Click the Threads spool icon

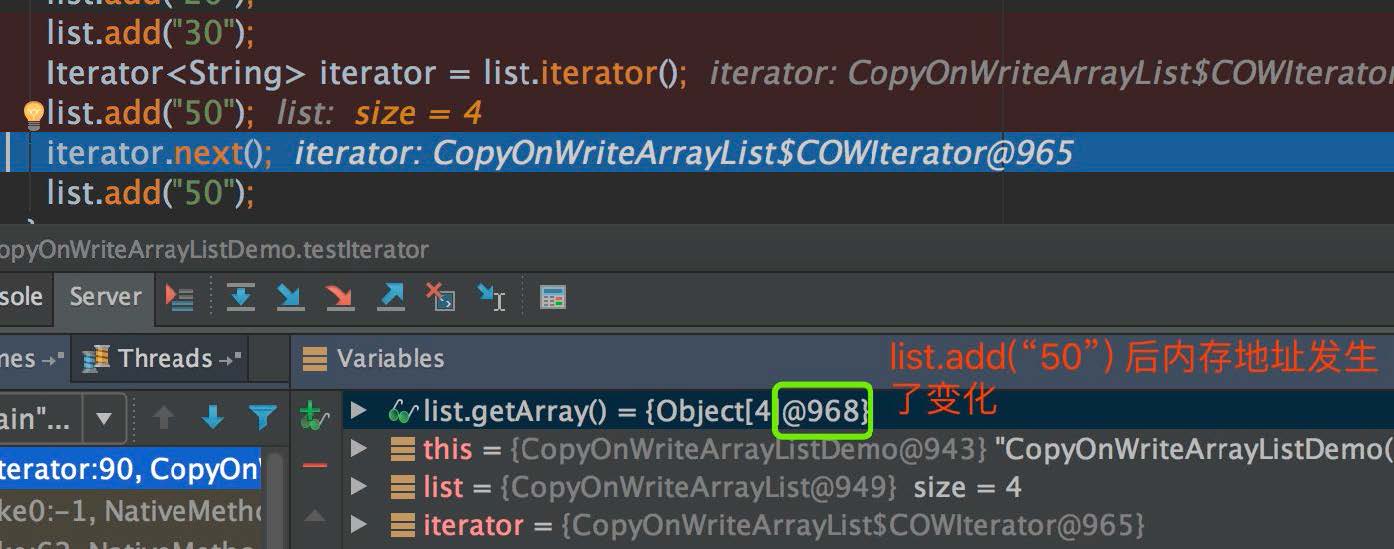tap(96, 358)
